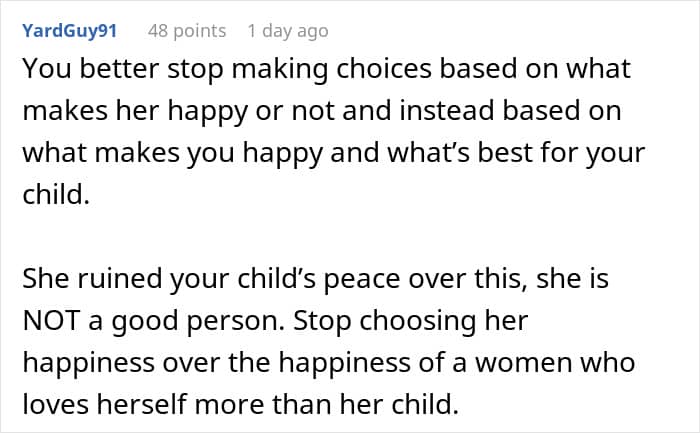Image resolution: width=700 pixels, height=433 pixels.
Task: Click the 48 points score
Action: [186, 31]
